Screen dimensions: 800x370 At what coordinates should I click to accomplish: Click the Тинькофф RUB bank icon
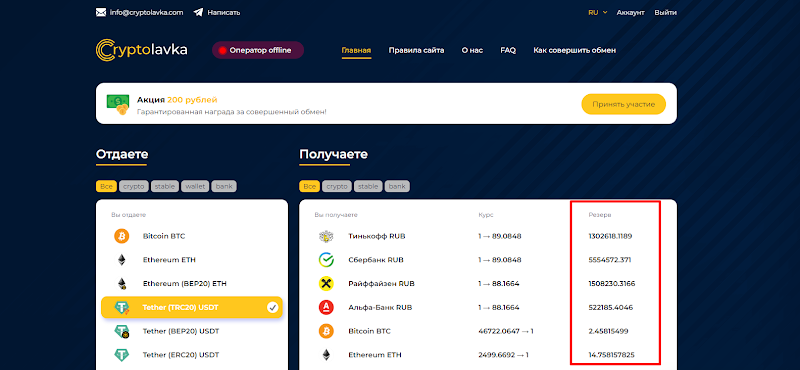[x=326, y=236]
